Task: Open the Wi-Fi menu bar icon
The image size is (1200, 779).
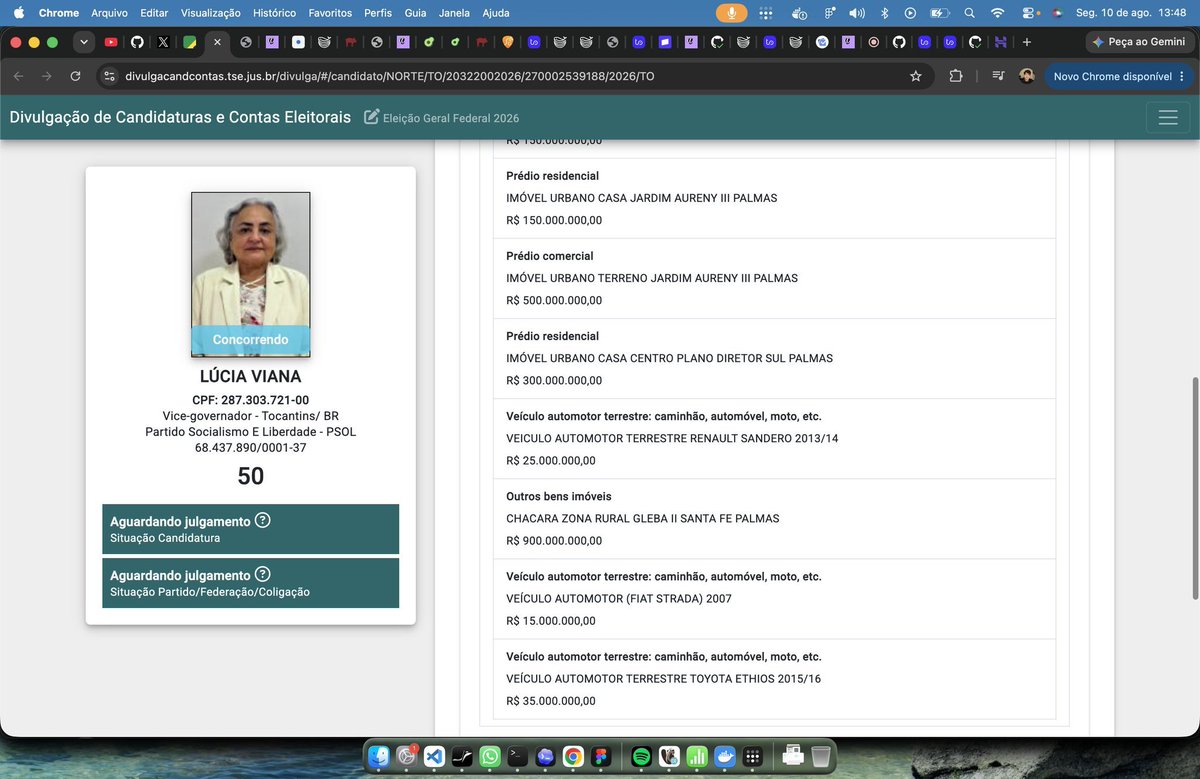Action: [x=997, y=13]
